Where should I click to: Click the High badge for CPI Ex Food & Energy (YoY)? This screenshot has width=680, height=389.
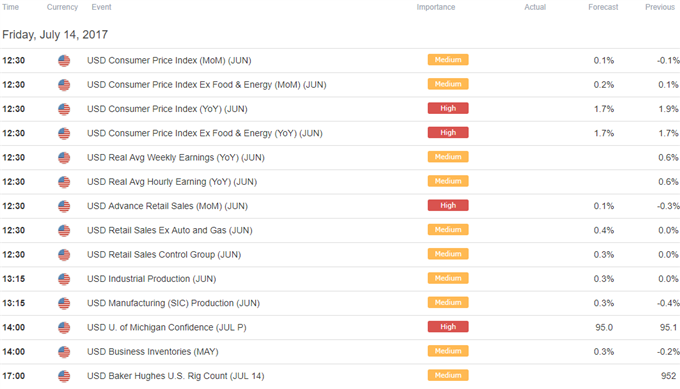448,133
